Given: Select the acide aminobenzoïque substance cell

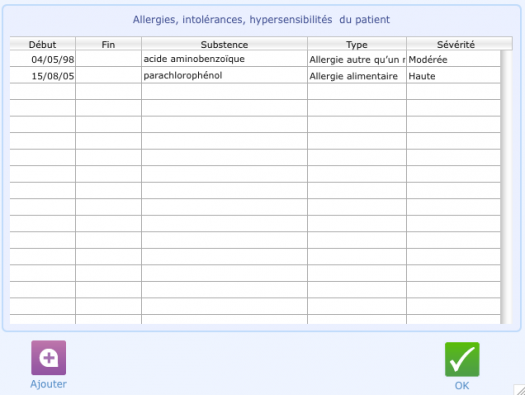Looking at the screenshot, I should click(224, 59).
